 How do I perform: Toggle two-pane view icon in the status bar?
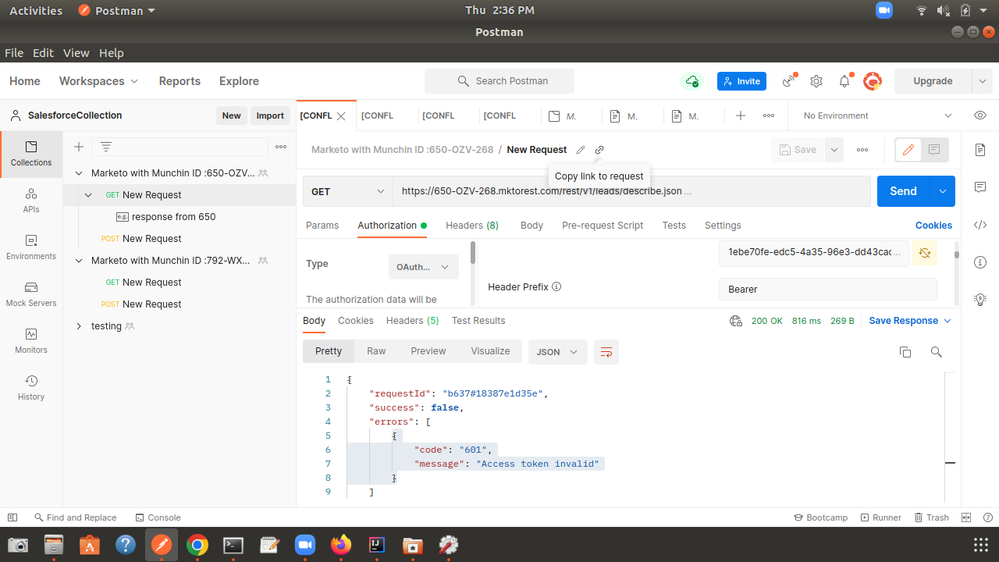pos(966,517)
